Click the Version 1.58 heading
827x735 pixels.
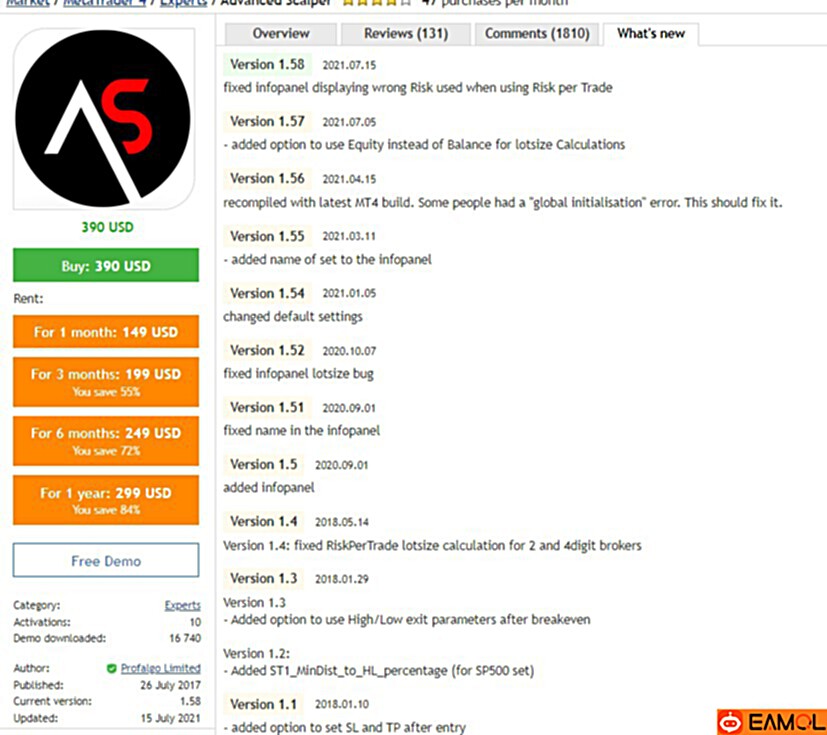pos(267,64)
